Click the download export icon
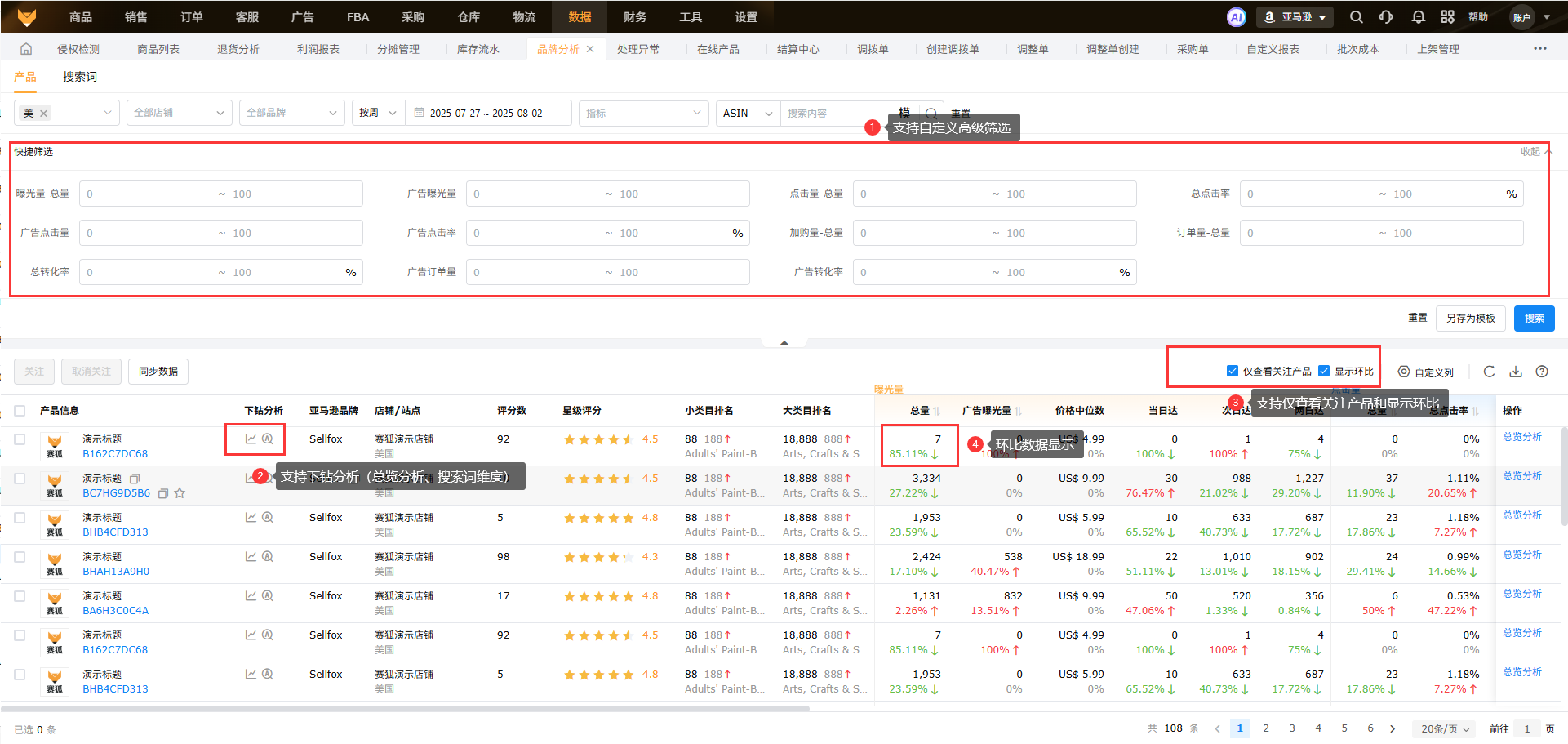1568x744 pixels. (x=1515, y=372)
